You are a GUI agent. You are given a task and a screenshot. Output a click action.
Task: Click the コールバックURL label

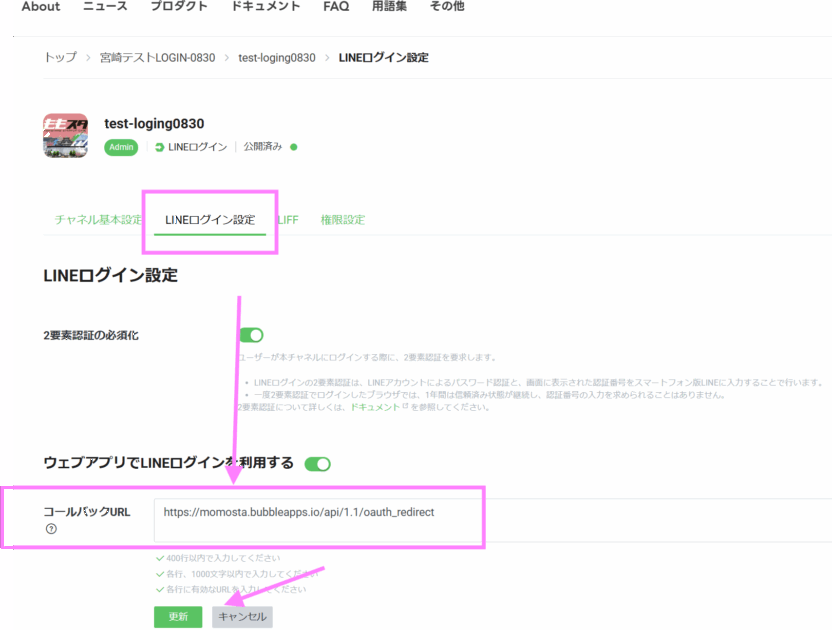click(x=87, y=512)
